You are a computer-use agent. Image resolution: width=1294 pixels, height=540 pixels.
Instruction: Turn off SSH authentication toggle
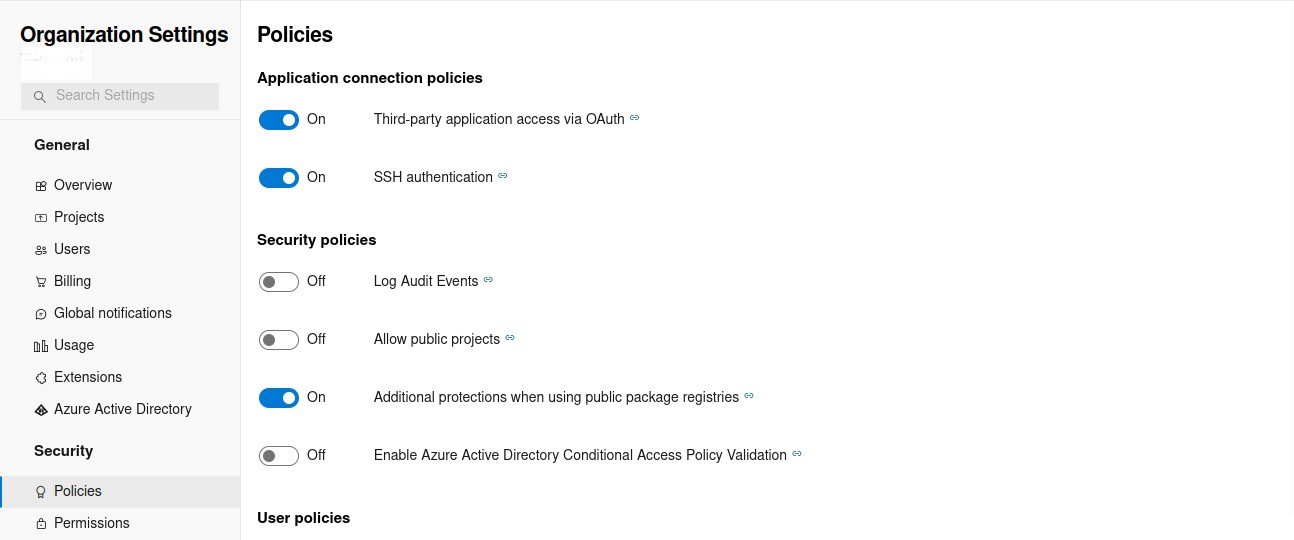point(279,178)
